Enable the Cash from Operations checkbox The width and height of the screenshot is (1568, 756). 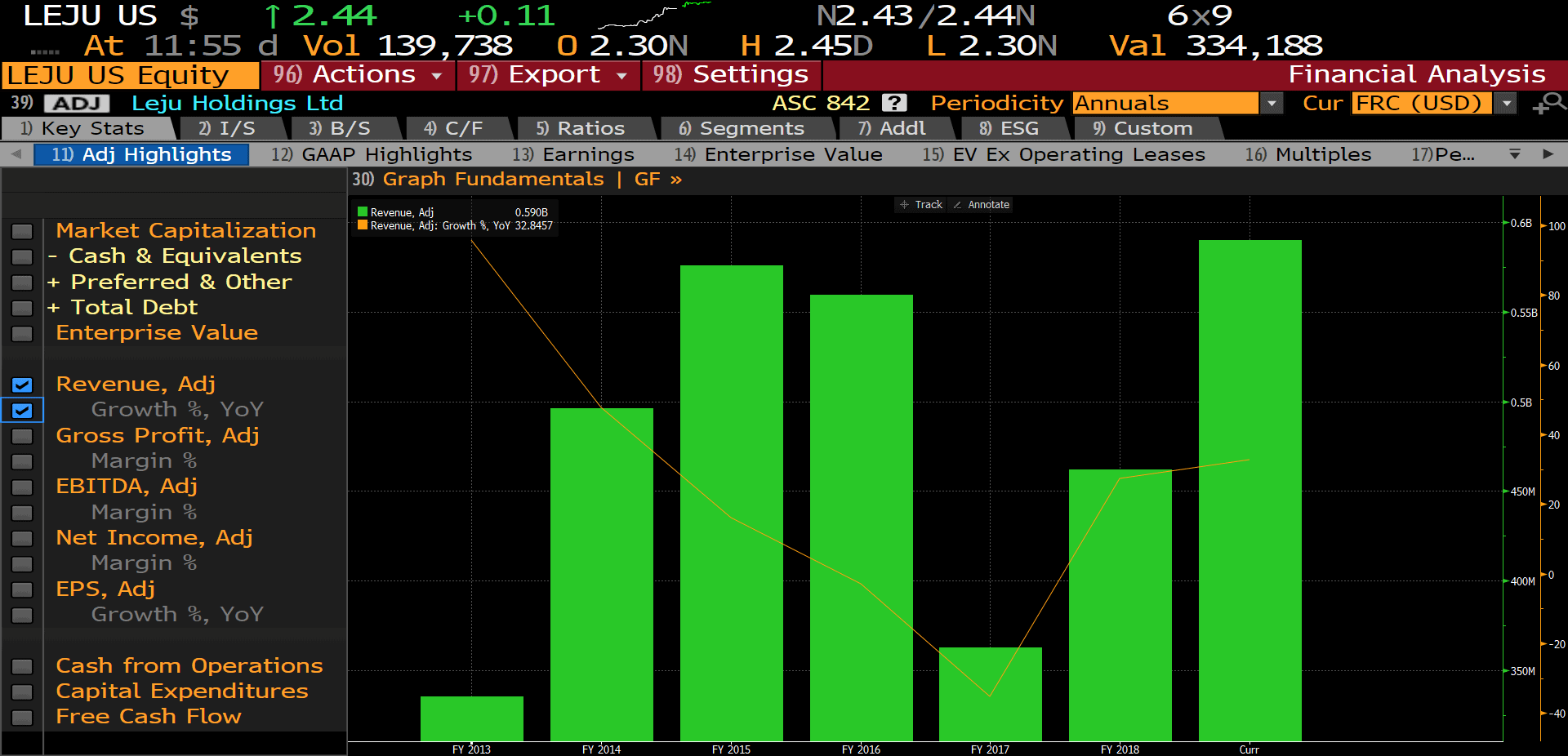point(22,666)
